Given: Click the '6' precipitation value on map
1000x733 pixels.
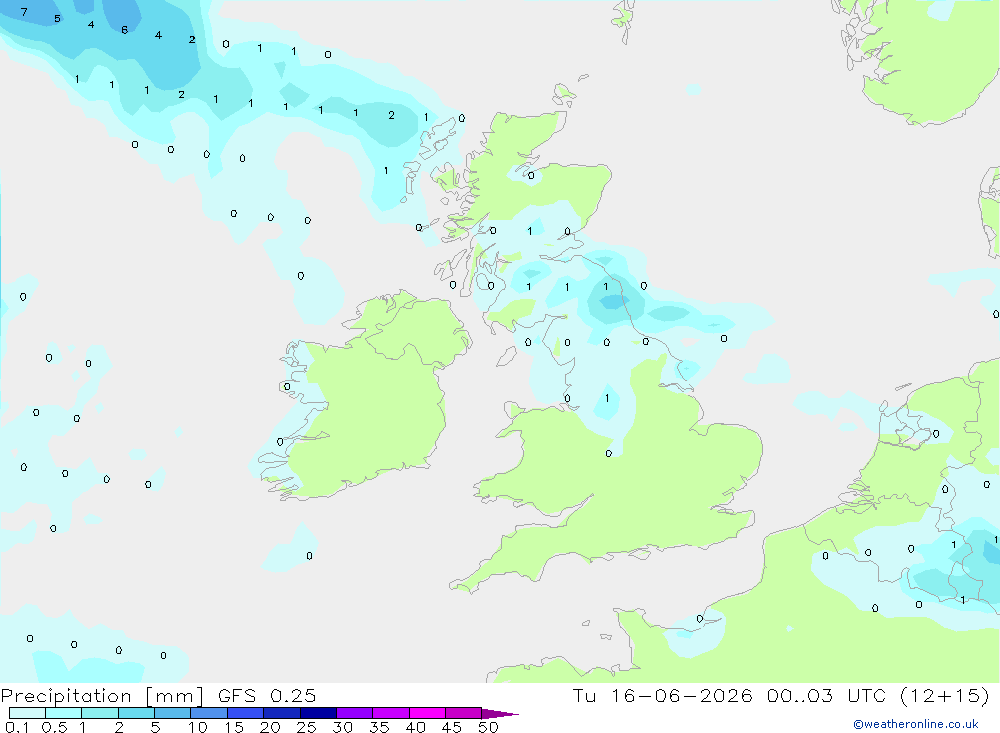Looking at the screenshot, I should (x=124, y=29).
